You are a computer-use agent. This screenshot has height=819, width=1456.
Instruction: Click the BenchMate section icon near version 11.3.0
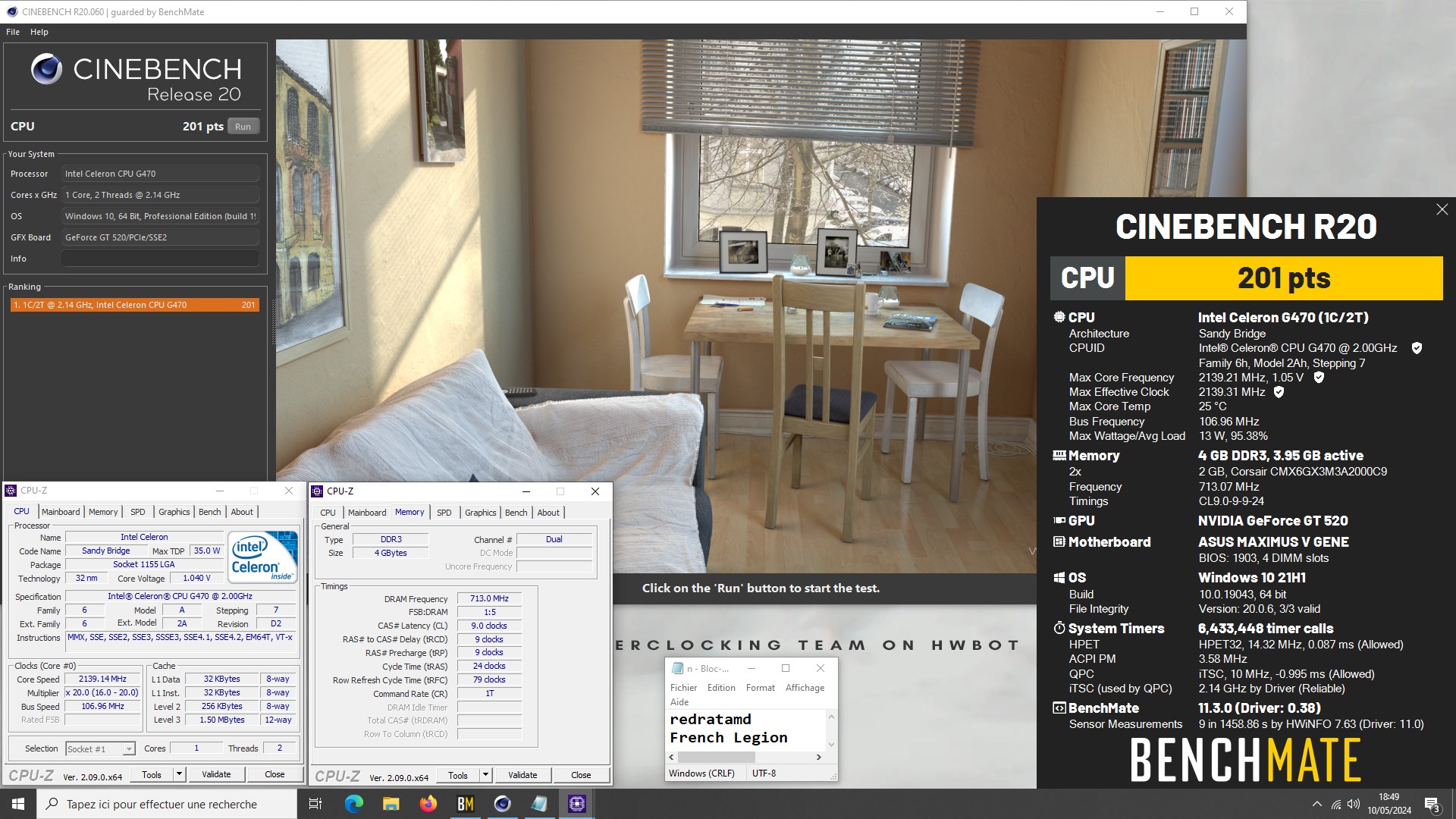coord(1059,708)
